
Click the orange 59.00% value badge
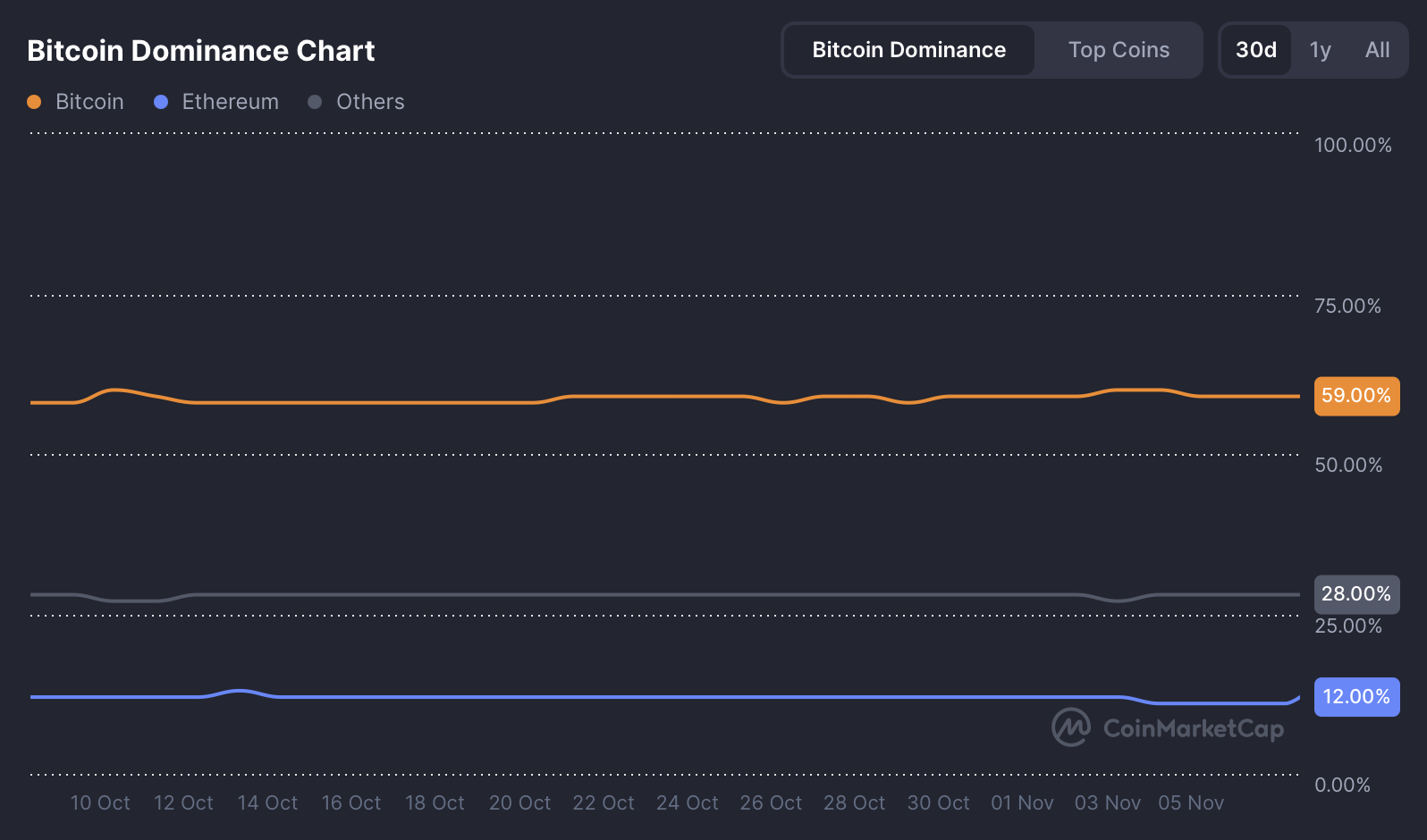(x=1356, y=396)
